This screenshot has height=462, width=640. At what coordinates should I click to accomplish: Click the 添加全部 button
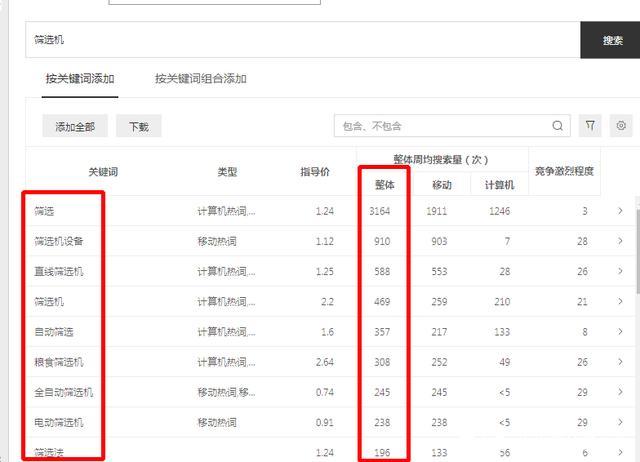pyautogui.click(x=75, y=127)
